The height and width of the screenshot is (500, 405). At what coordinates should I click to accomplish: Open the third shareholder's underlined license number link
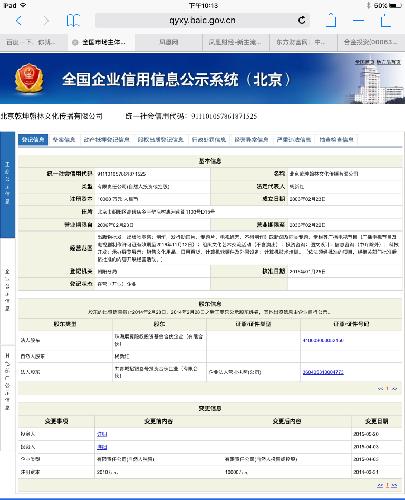point(323,372)
